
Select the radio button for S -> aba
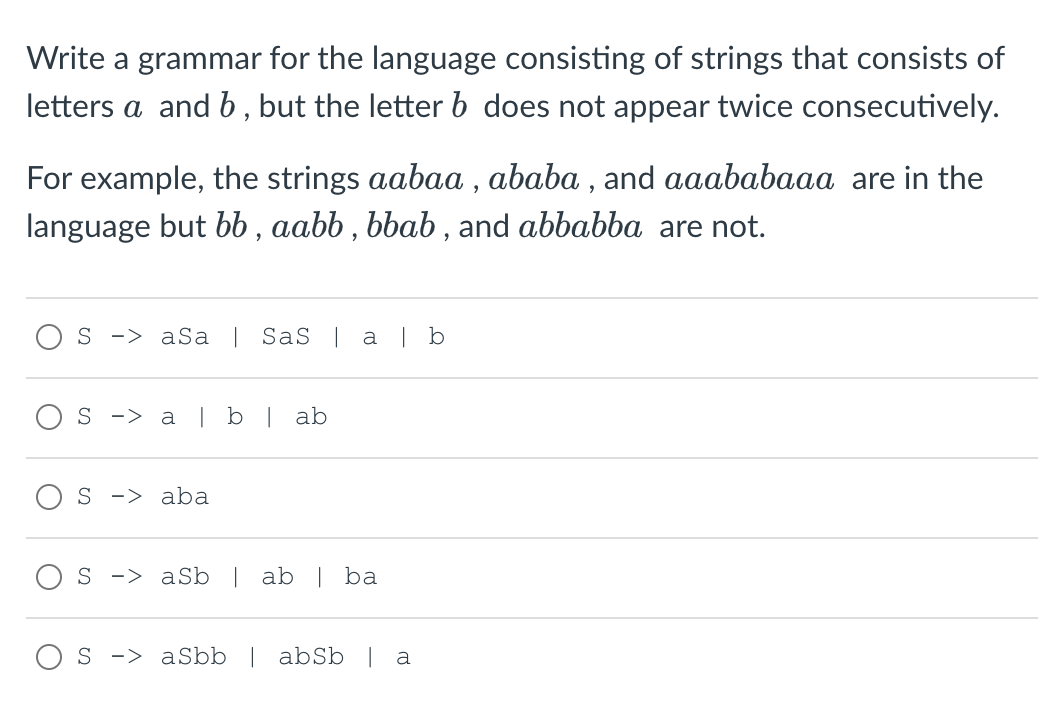(x=49, y=497)
